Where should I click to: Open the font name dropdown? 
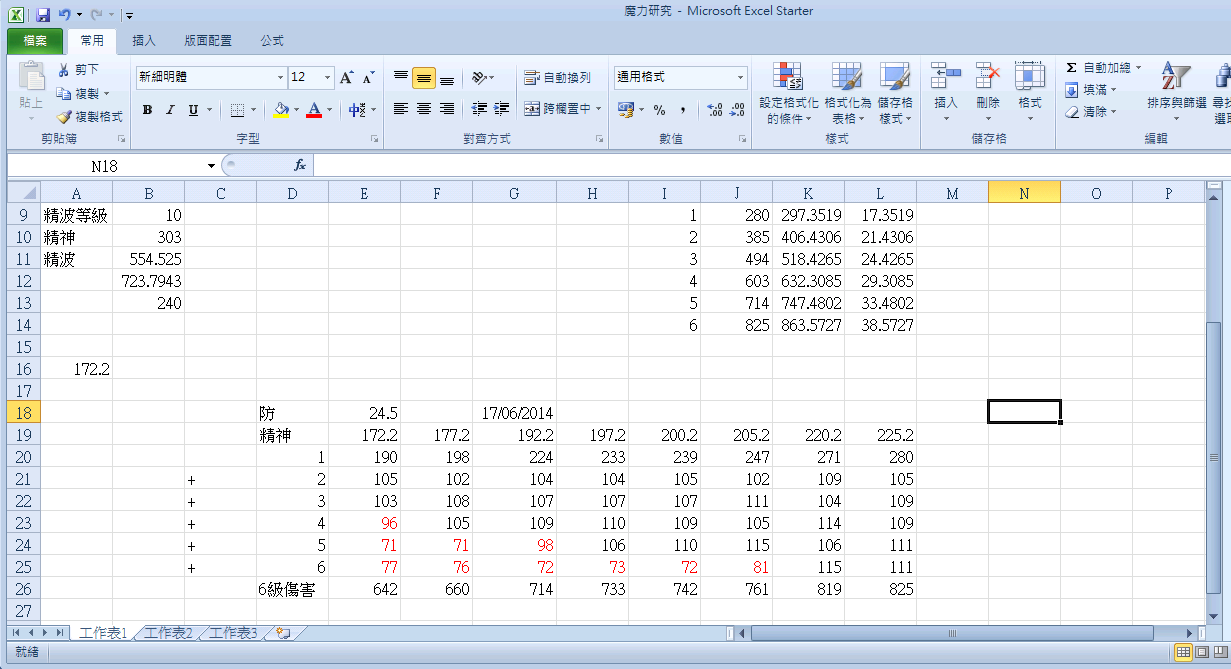click(x=280, y=77)
